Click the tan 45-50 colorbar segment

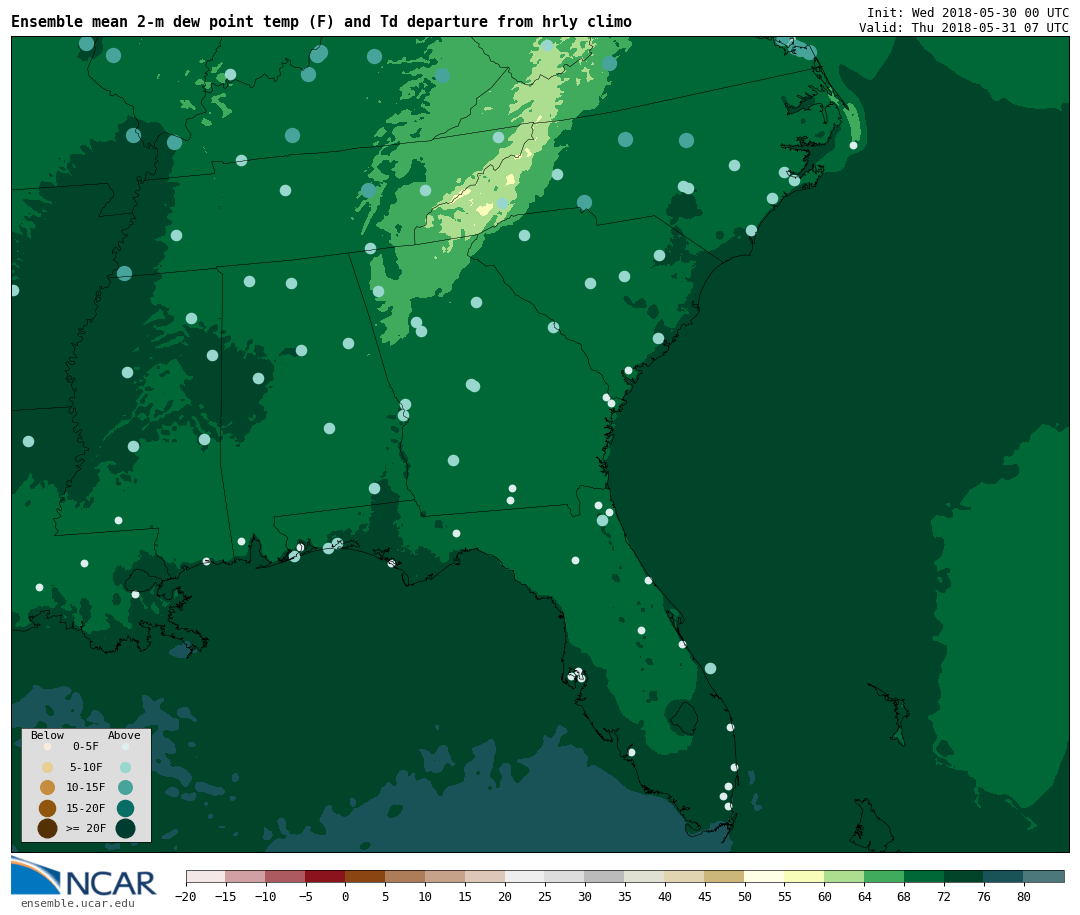[x=724, y=876]
